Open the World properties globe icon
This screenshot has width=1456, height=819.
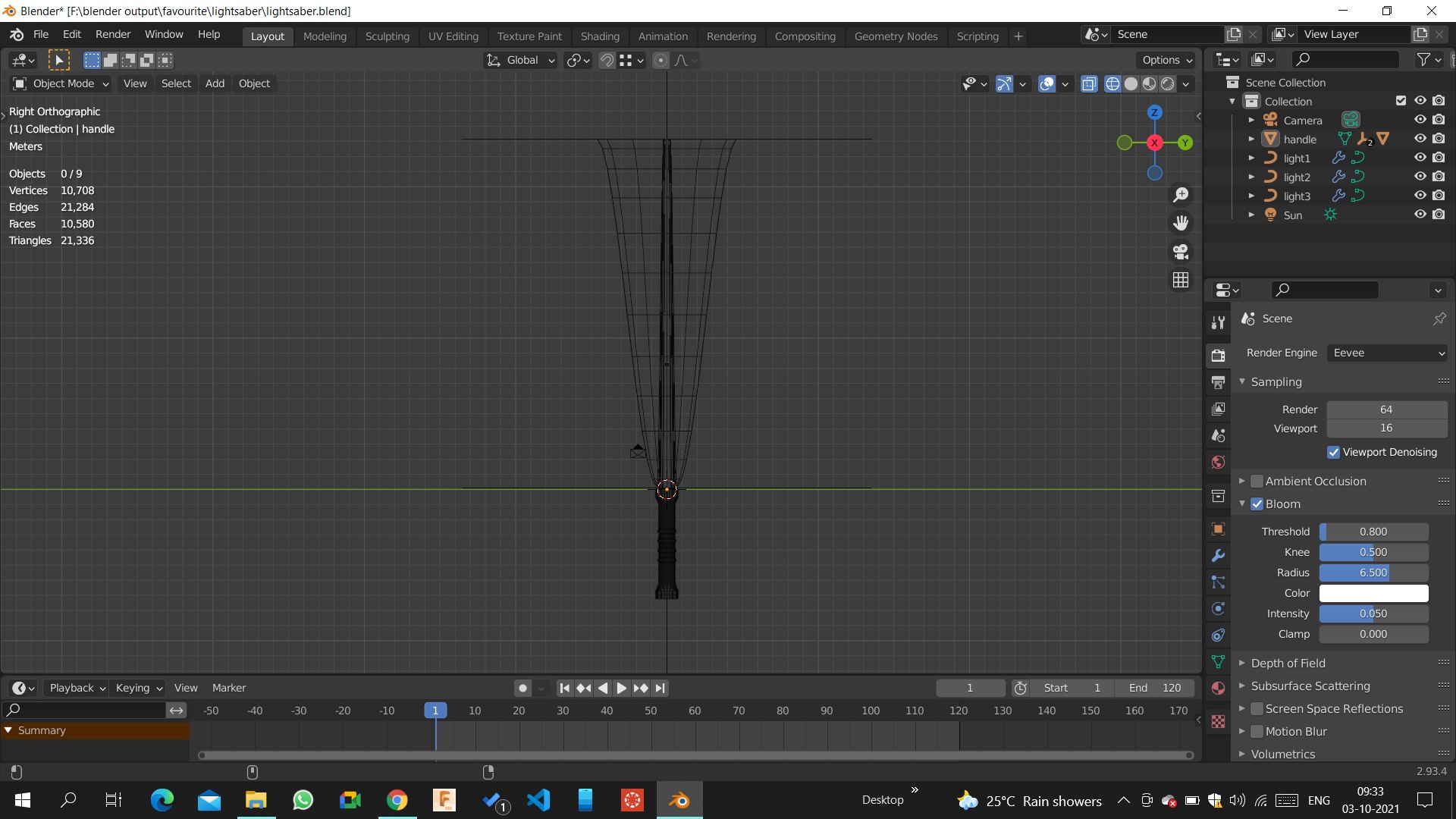coord(1218,462)
